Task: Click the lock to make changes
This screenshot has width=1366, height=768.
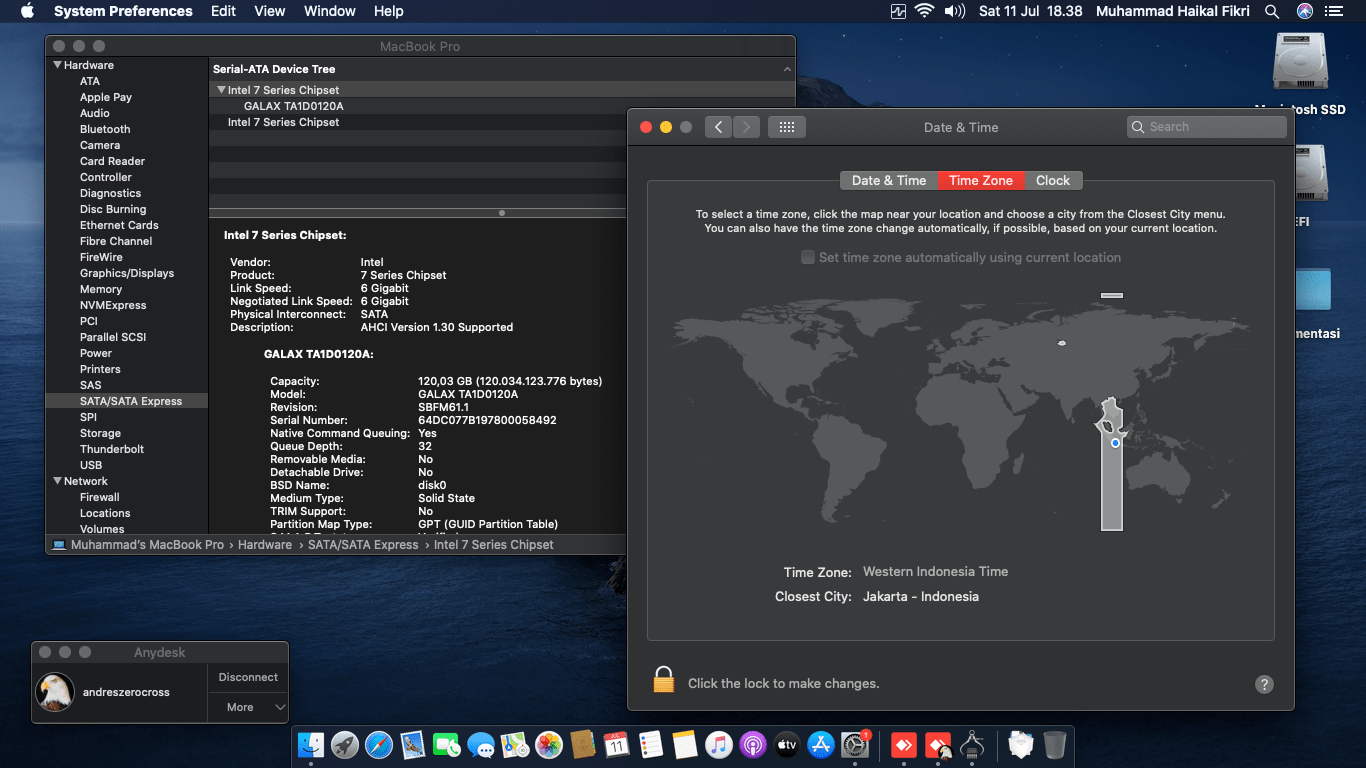Action: click(x=664, y=681)
